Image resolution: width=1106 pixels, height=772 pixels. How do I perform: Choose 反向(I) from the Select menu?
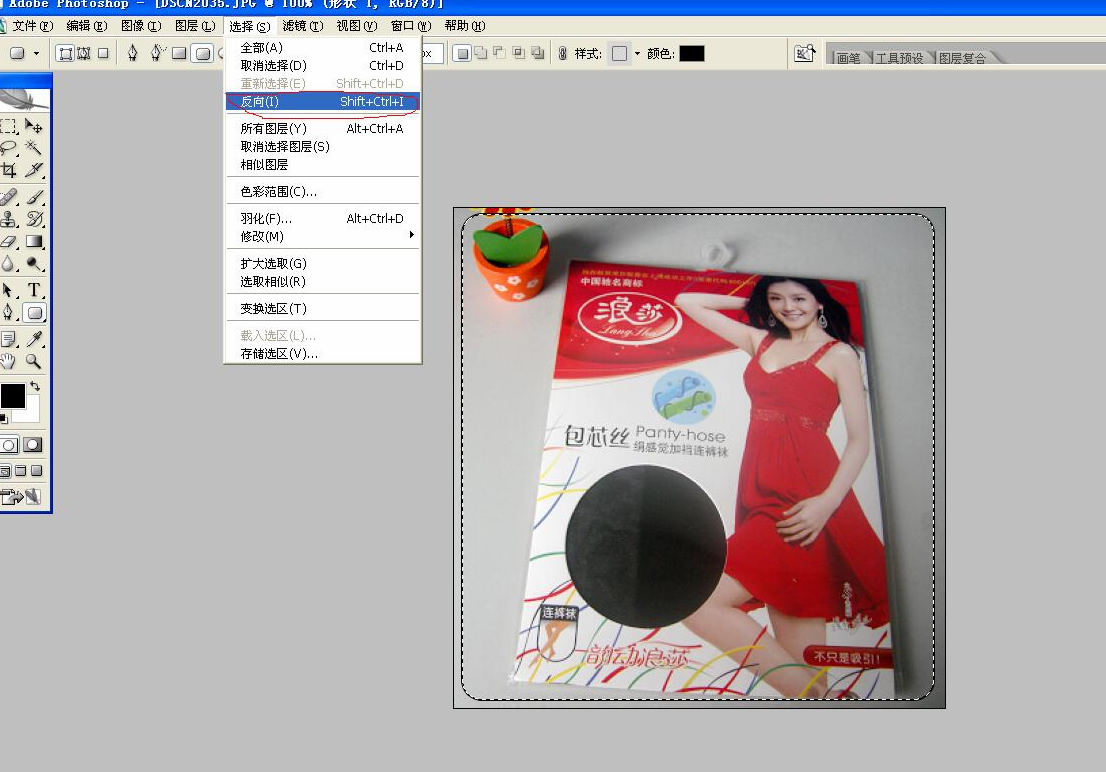point(322,102)
